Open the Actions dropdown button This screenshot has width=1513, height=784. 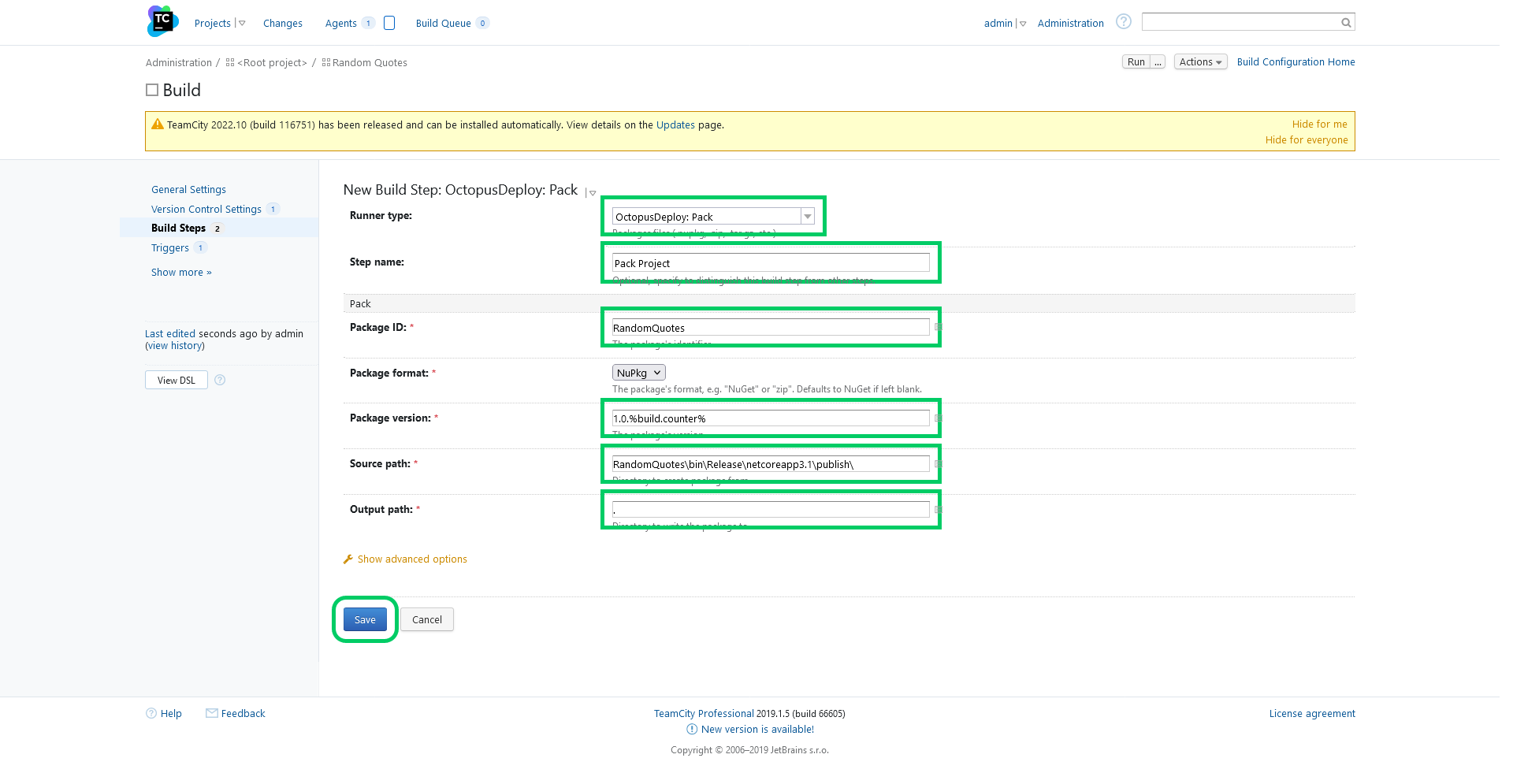click(1200, 62)
